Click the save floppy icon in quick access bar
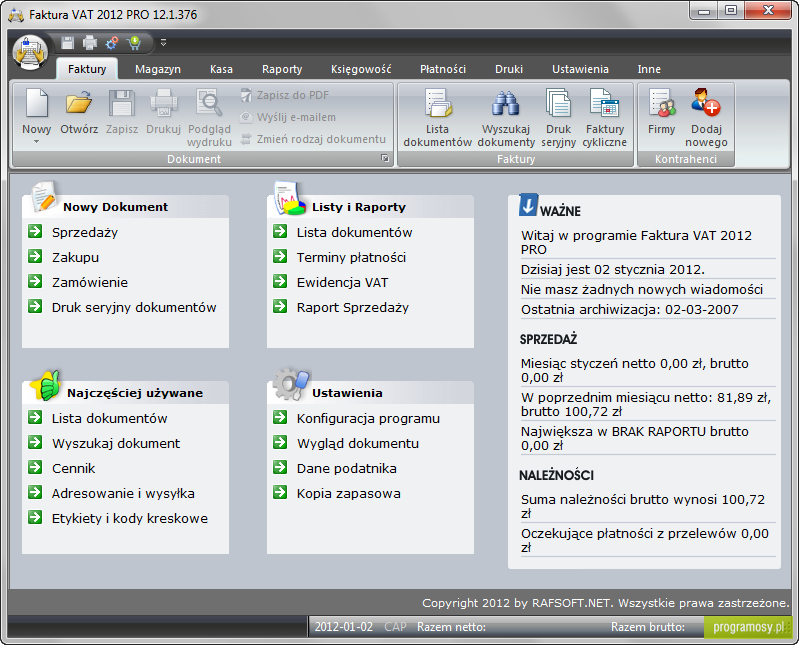 [68, 43]
